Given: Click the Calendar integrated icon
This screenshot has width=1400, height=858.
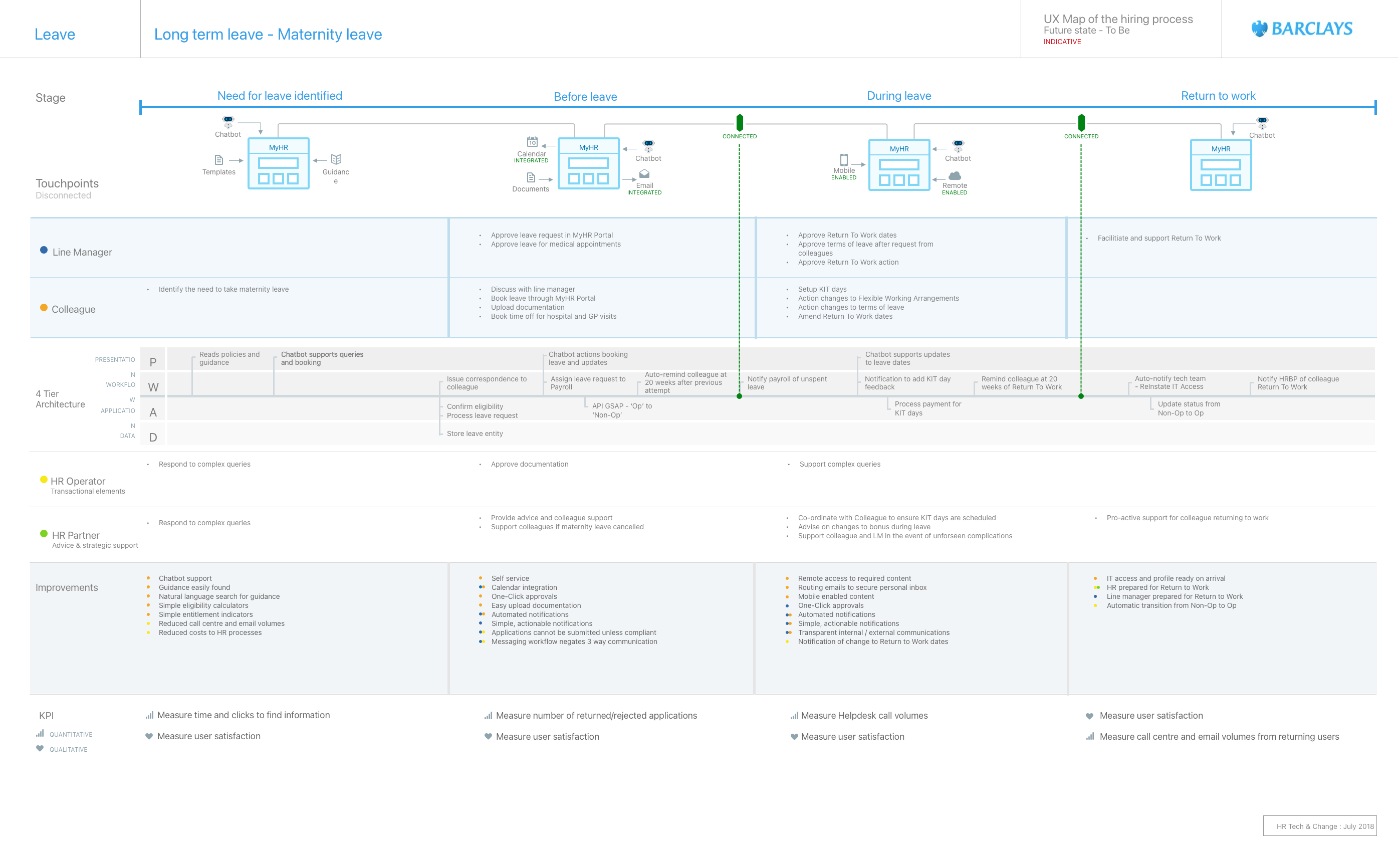Looking at the screenshot, I should click(x=532, y=141).
